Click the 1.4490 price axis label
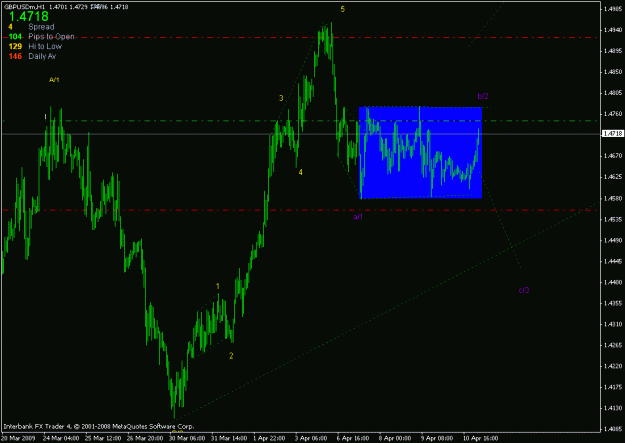This screenshot has width=625, height=443. pos(613,240)
